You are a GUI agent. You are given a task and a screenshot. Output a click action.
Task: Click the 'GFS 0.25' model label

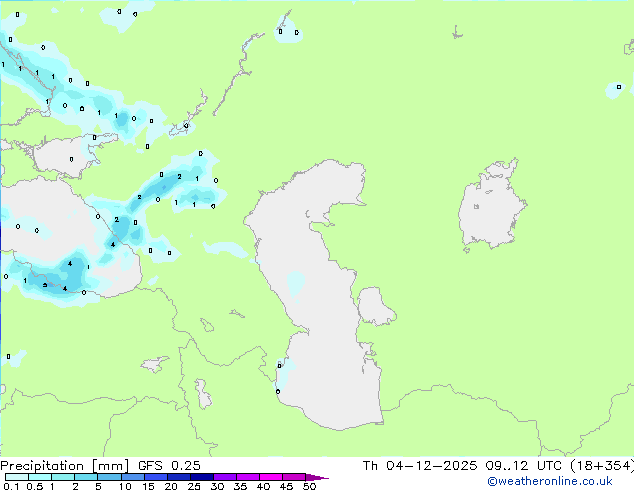[x=169, y=466]
